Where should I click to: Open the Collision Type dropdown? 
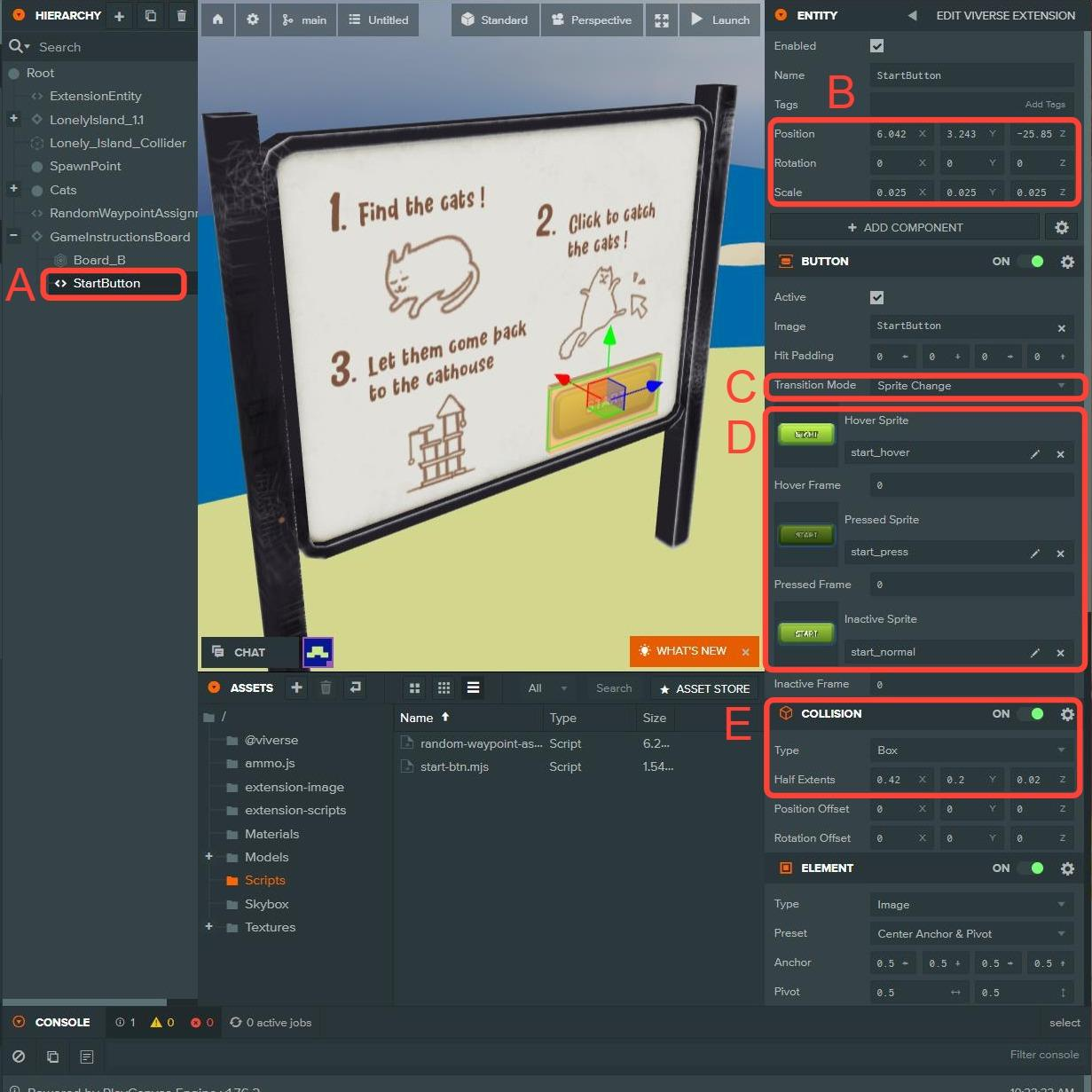[970, 750]
